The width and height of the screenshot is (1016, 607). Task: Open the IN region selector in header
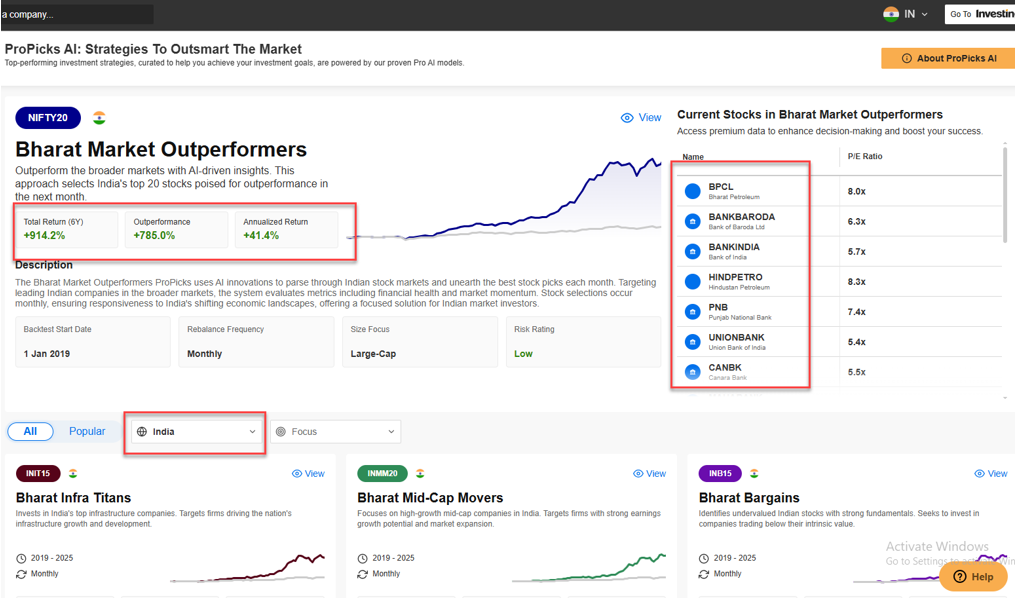tap(906, 14)
